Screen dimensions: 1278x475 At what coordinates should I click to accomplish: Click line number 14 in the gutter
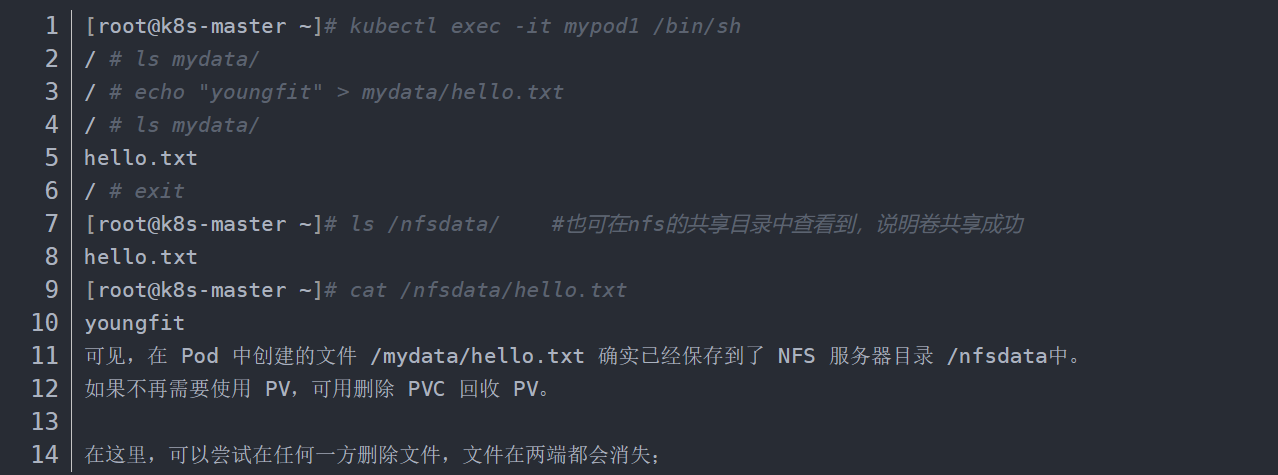point(45,454)
